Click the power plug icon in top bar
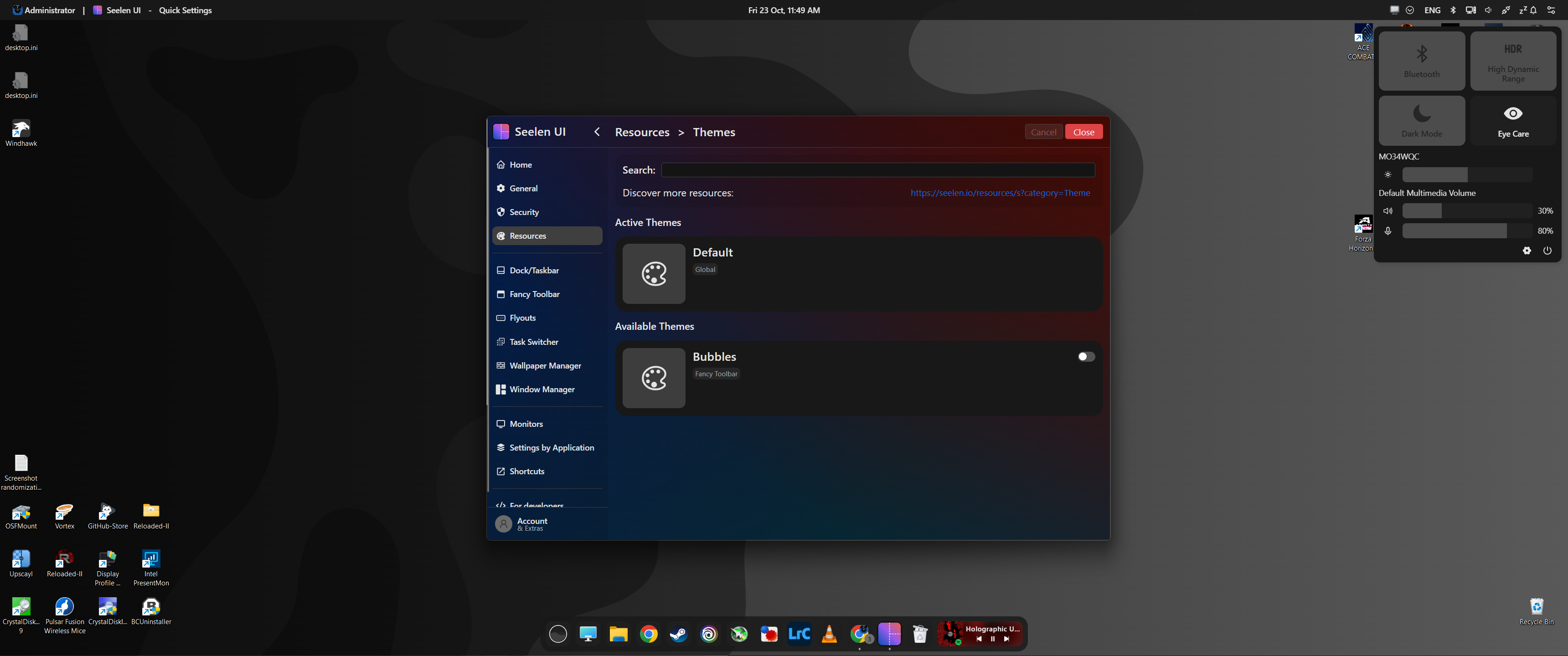The height and width of the screenshot is (656, 1568). click(x=1505, y=10)
